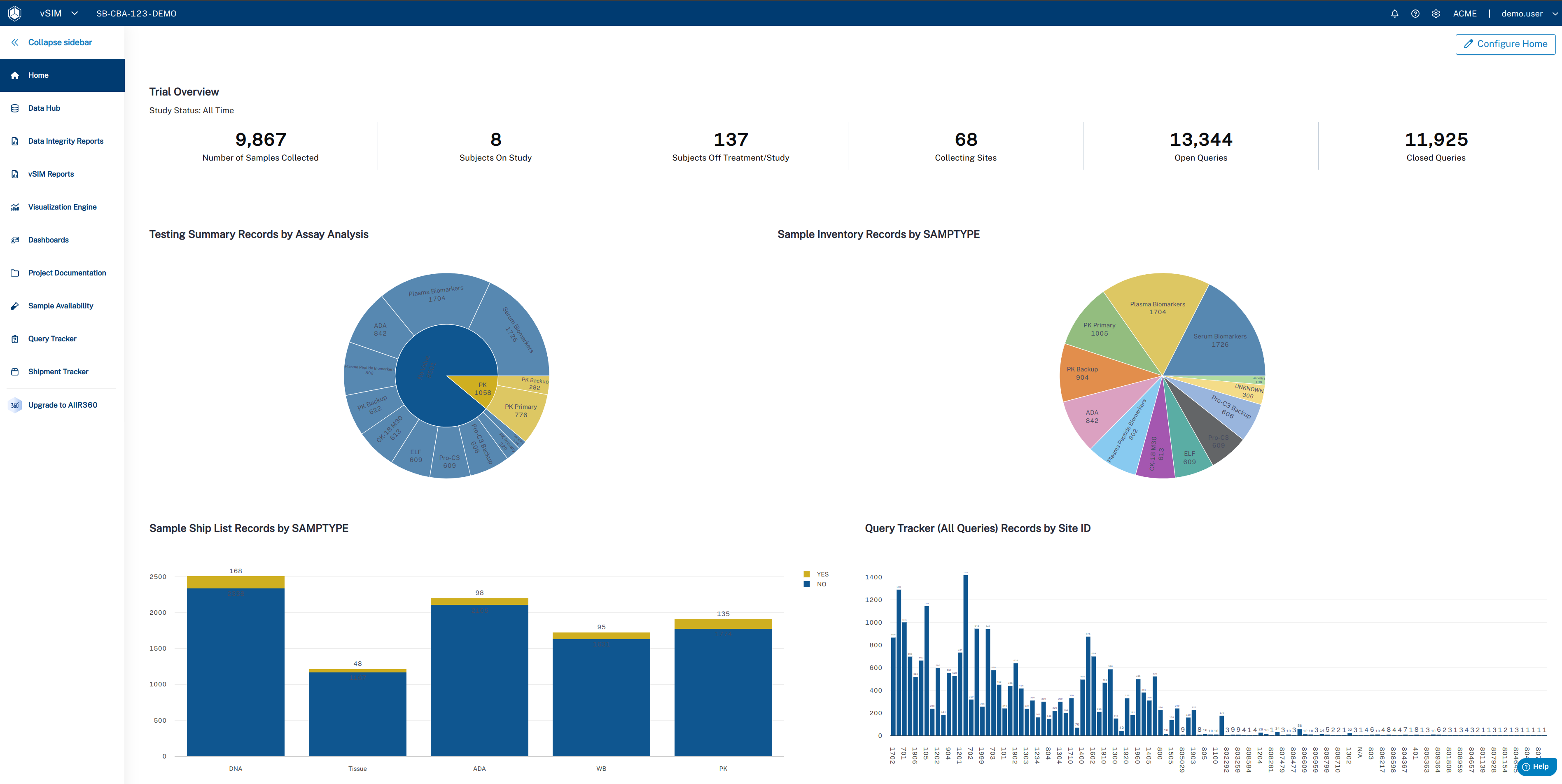This screenshot has height=784, width=1562.
Task: Open notifications via the bell icon
Action: pyautogui.click(x=1395, y=13)
